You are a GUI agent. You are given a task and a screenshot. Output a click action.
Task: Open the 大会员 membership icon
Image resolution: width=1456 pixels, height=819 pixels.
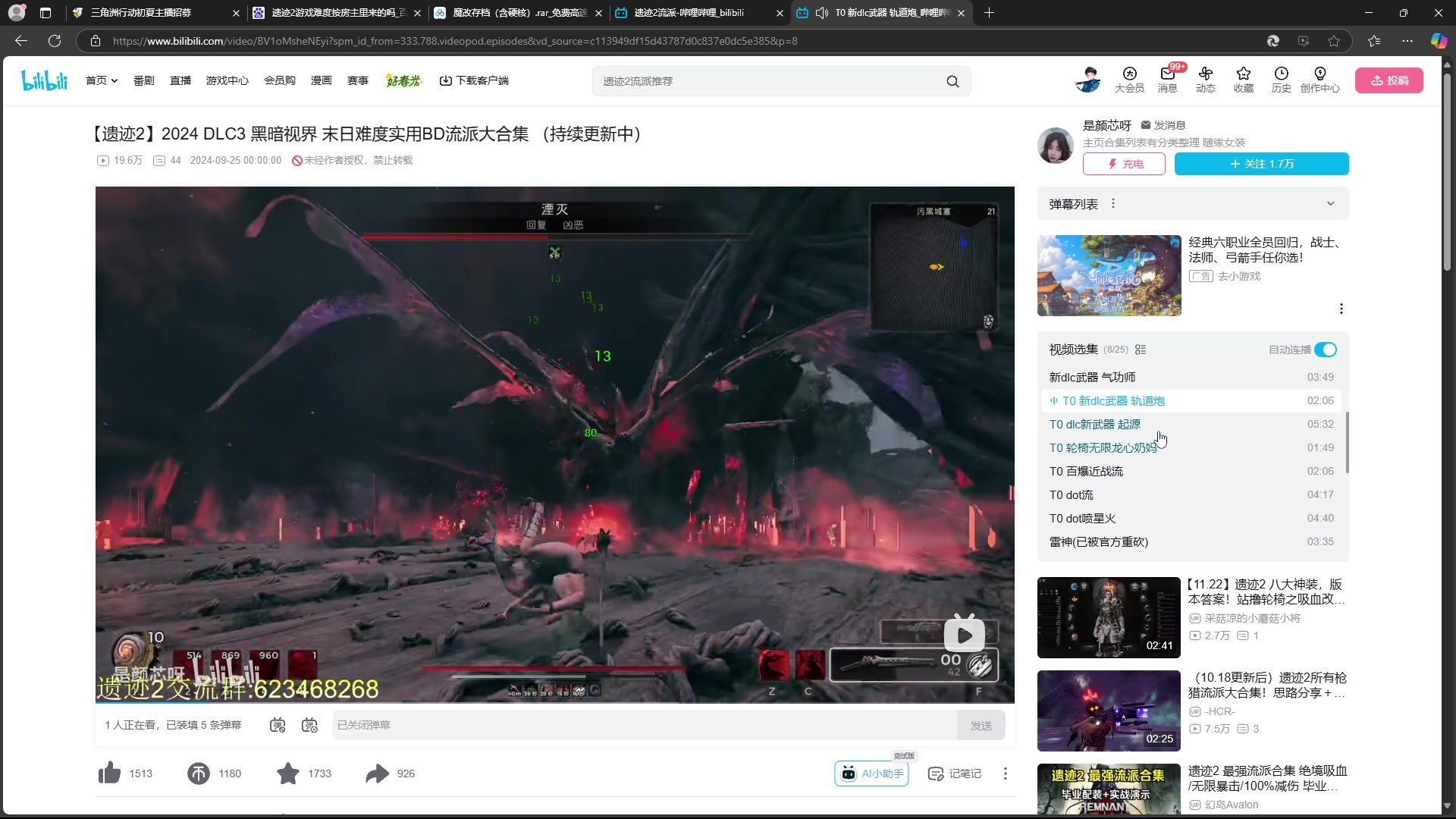pyautogui.click(x=1129, y=80)
